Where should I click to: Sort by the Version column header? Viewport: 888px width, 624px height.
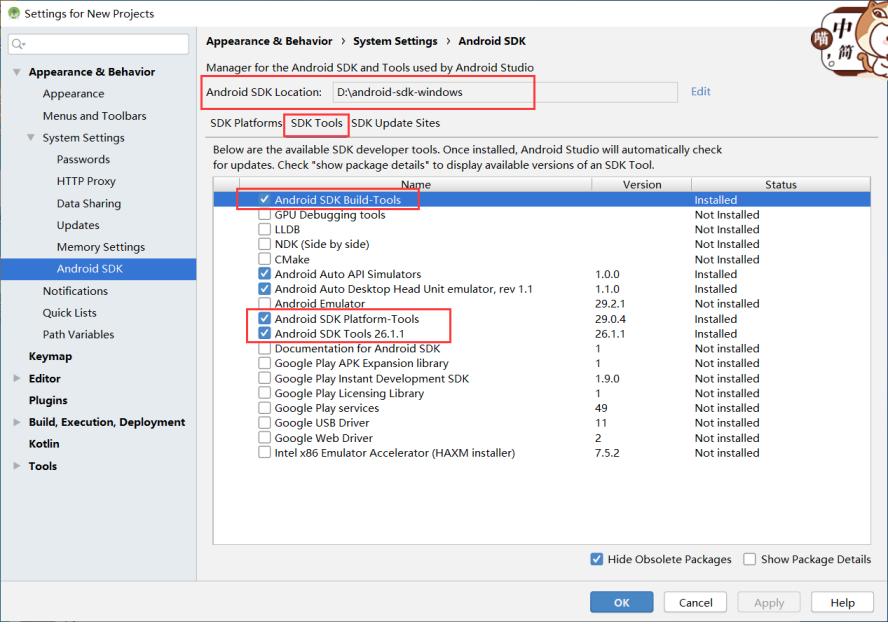642,185
